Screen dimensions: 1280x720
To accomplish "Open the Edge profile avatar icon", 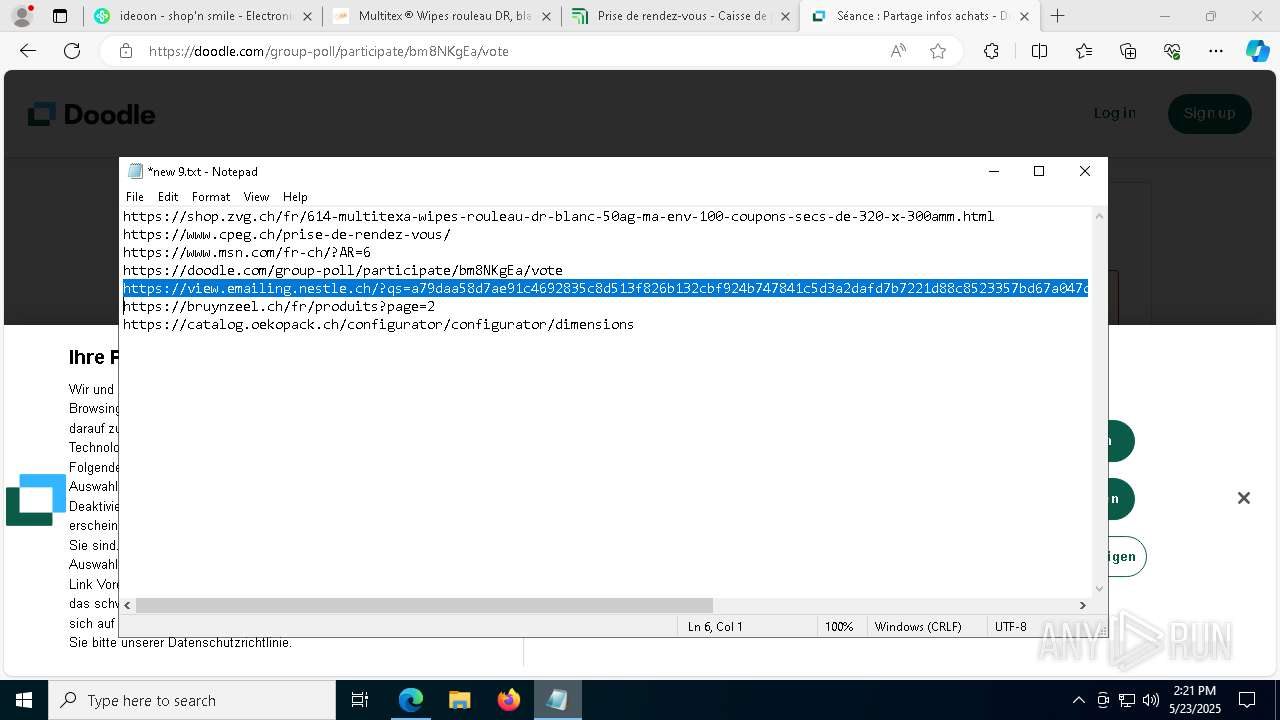I will click(22, 16).
